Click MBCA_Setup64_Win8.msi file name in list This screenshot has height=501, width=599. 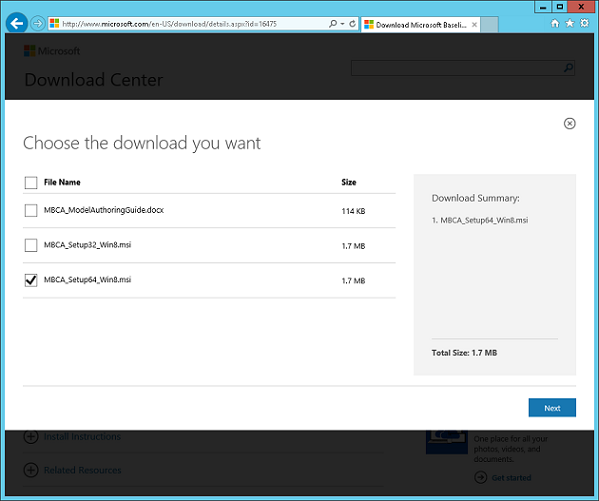(x=87, y=280)
